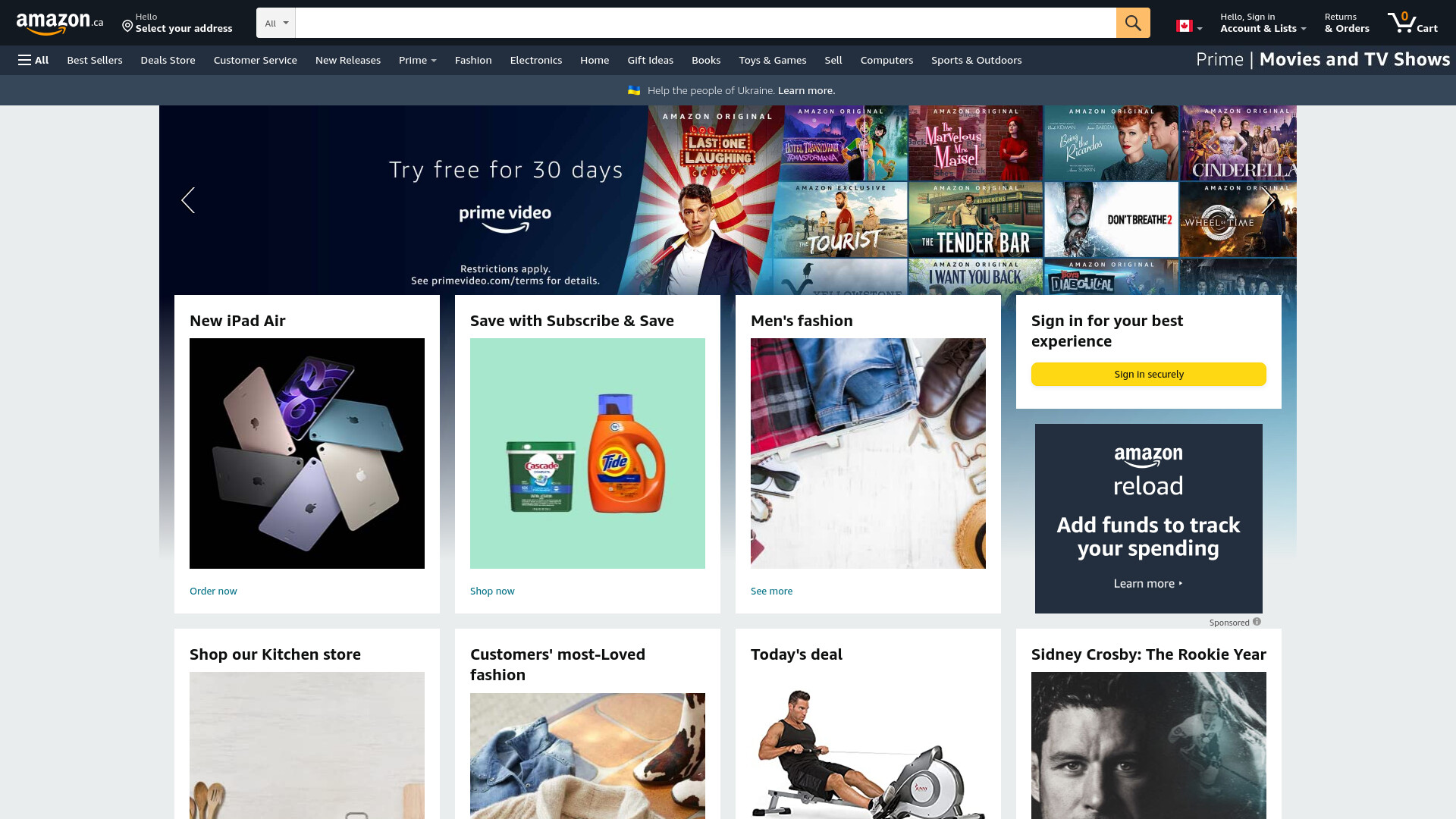Click the amazon reload logo ad
Image resolution: width=1456 pixels, height=819 pixels.
[x=1148, y=470]
